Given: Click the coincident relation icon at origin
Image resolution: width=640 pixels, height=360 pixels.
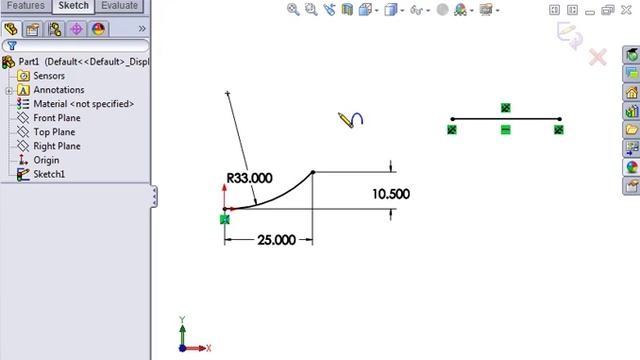Looking at the screenshot, I should coord(224,220).
